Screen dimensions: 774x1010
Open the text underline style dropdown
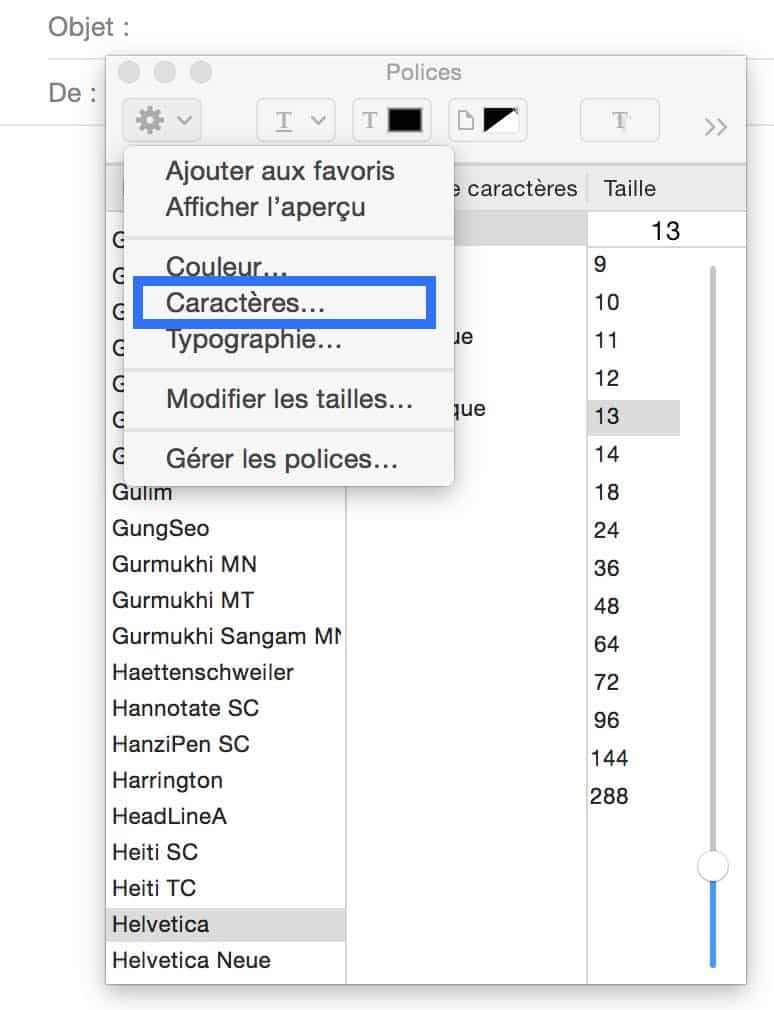(x=296, y=120)
